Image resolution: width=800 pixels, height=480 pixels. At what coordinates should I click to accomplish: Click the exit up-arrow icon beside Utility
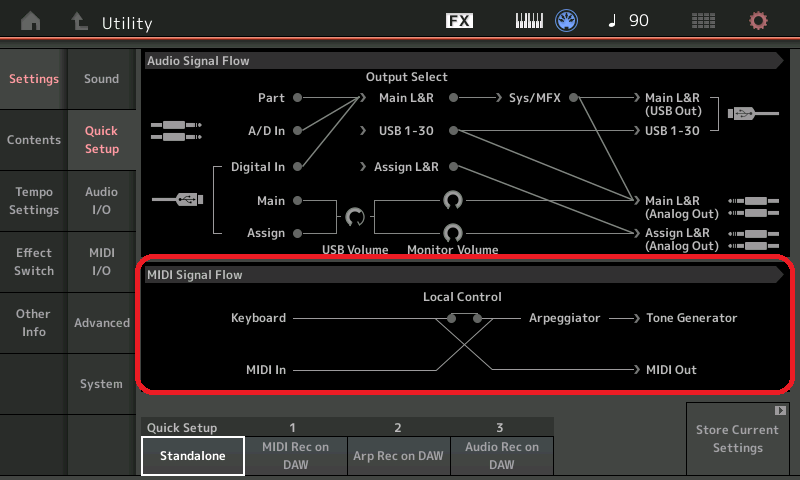click(x=79, y=21)
